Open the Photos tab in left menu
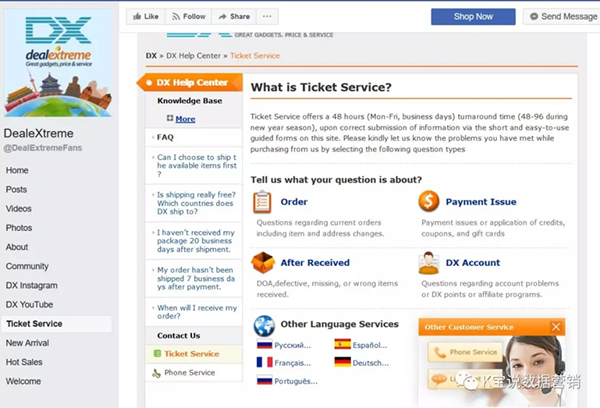 pyautogui.click(x=19, y=228)
